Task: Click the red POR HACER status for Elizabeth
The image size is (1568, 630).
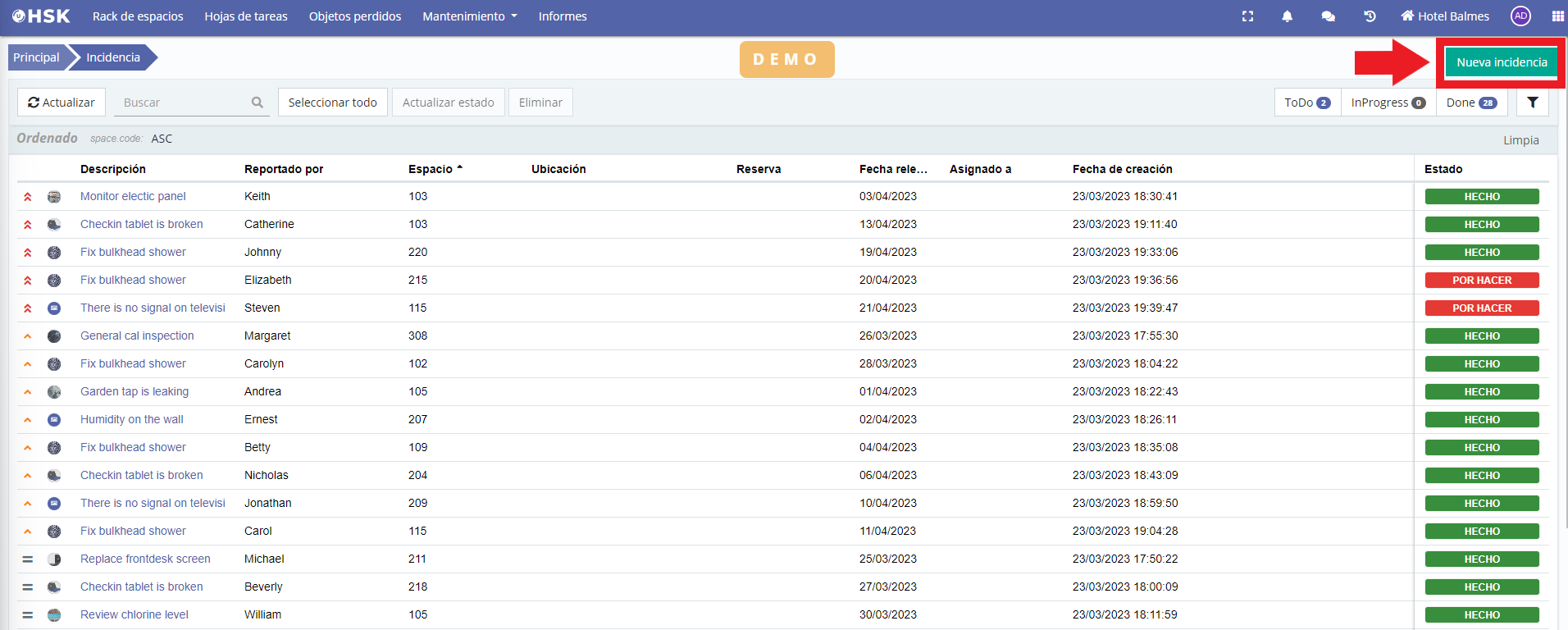Action: pyautogui.click(x=1481, y=281)
